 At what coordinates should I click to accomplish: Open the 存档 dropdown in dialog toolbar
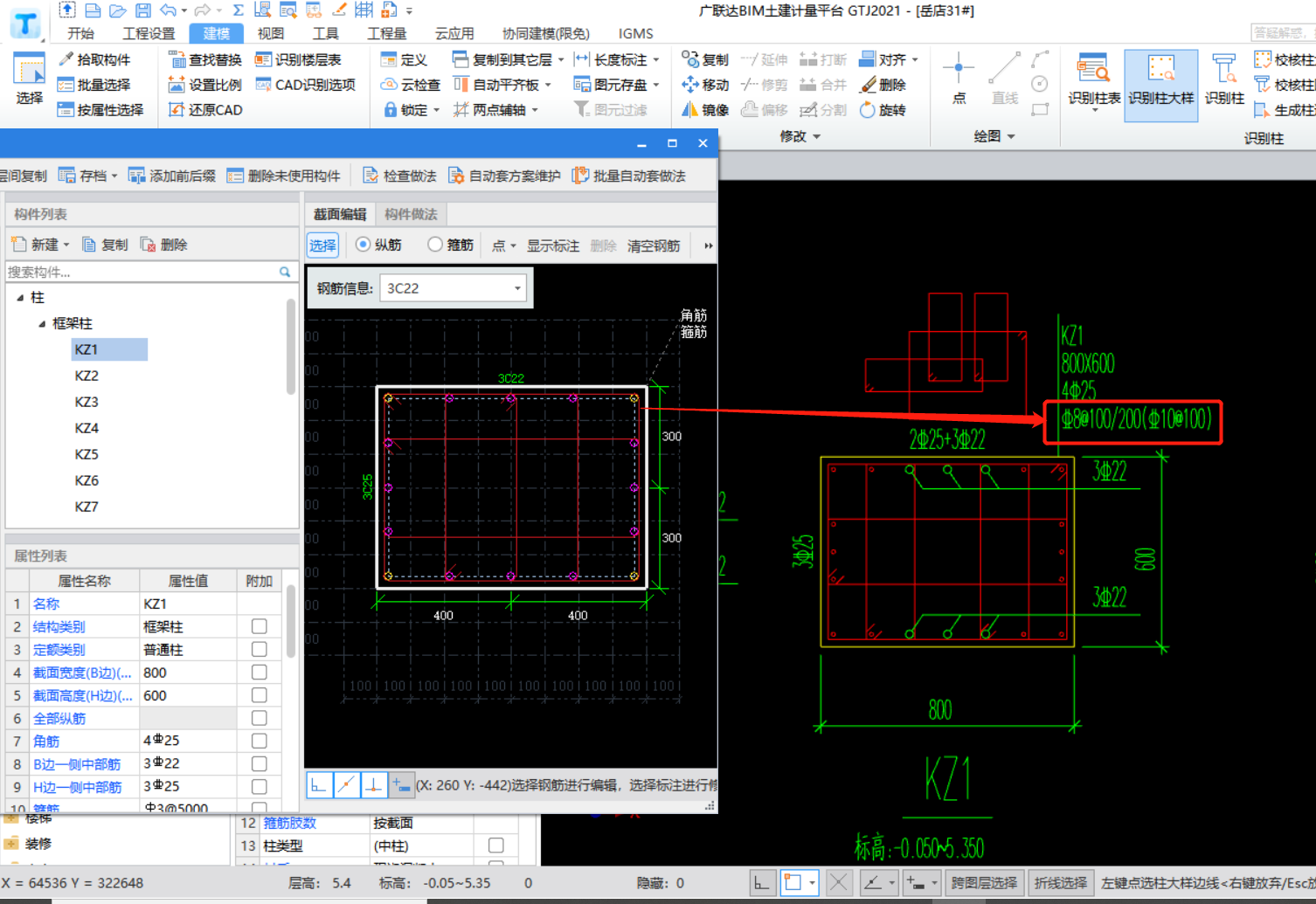coord(114,176)
